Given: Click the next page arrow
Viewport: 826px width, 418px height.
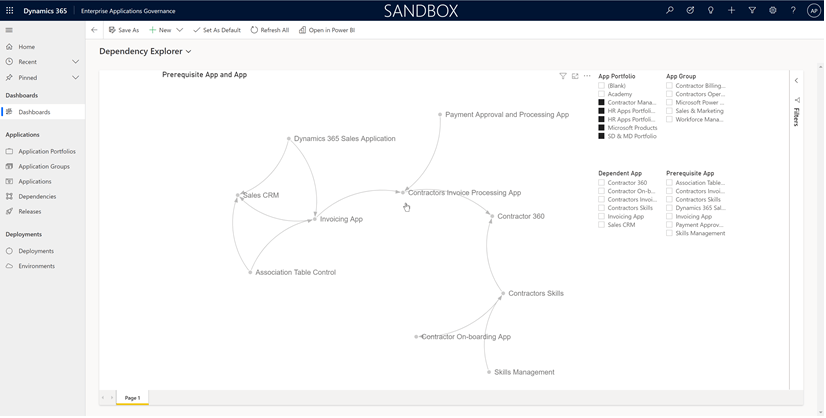Looking at the screenshot, I should (x=112, y=398).
